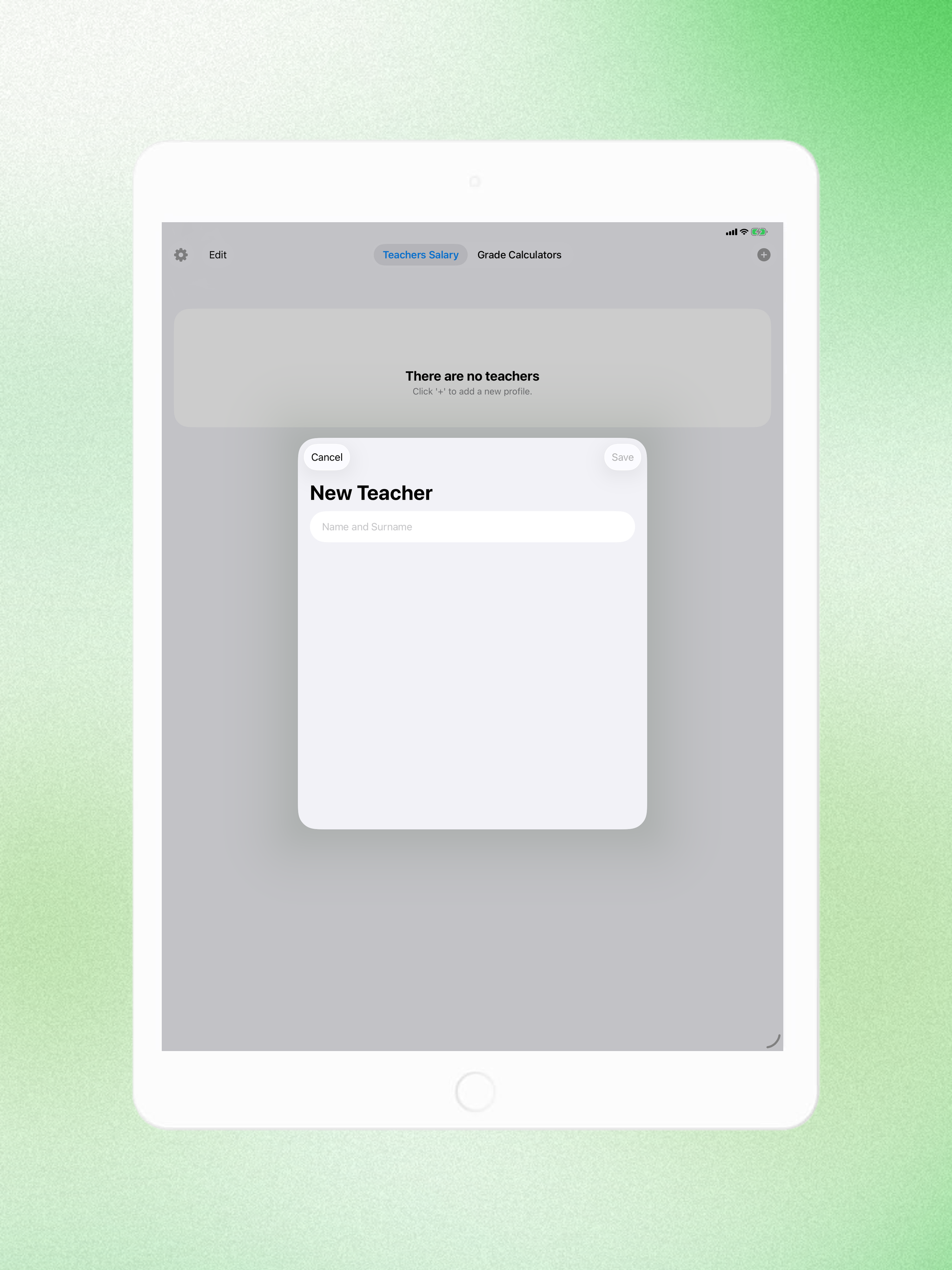The height and width of the screenshot is (1270, 952).
Task: Save the new teacher
Action: 622,457
